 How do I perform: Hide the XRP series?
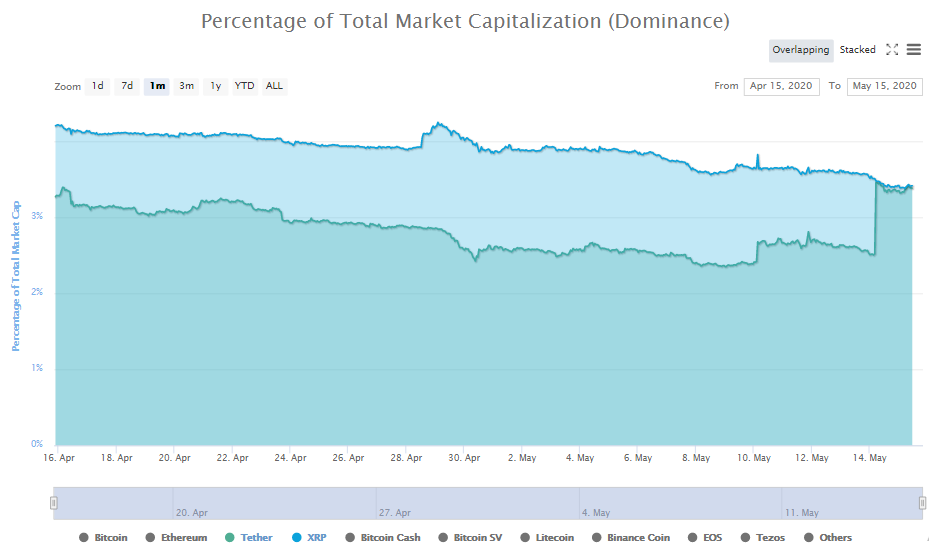tap(309, 538)
